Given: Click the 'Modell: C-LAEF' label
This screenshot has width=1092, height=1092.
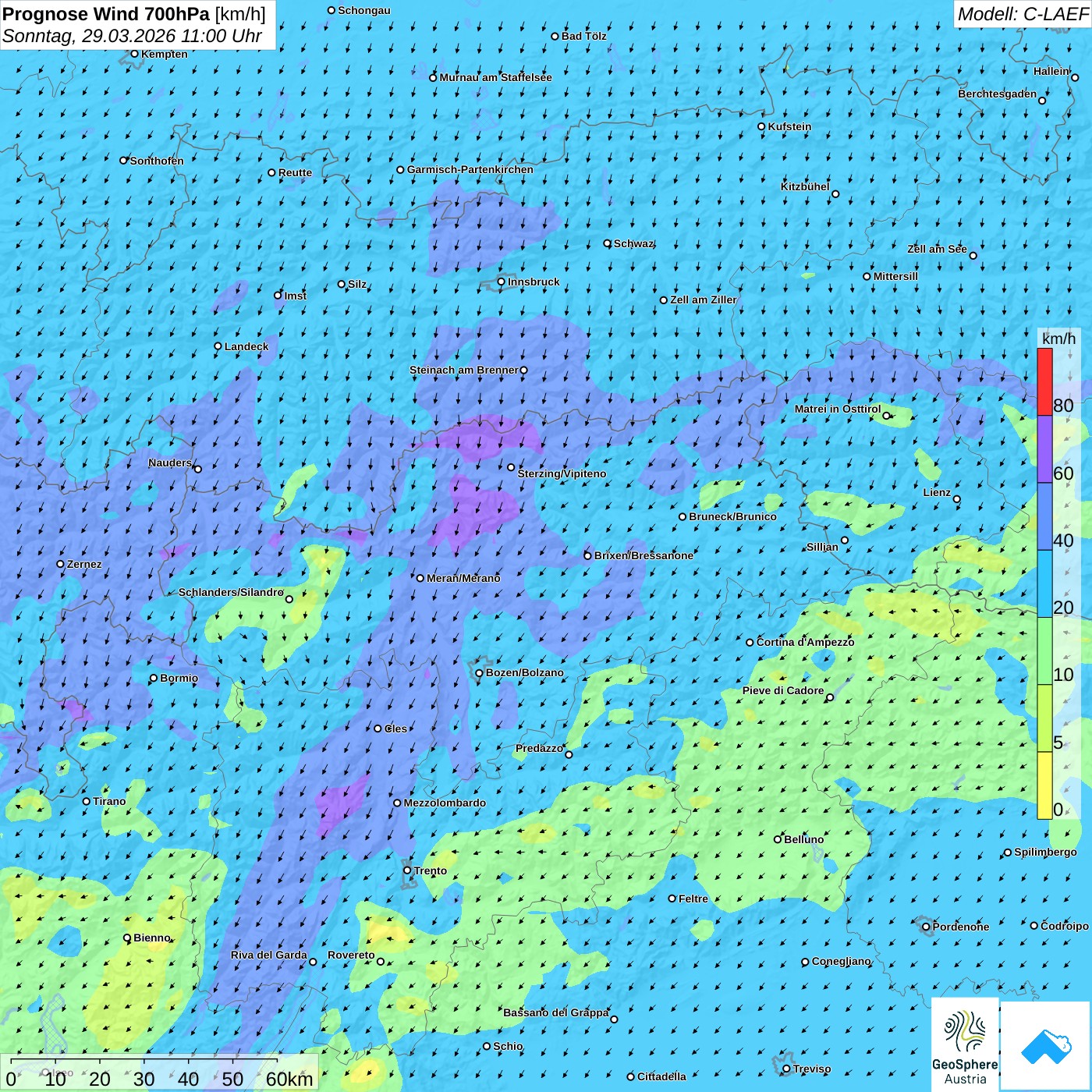Looking at the screenshot, I should click(x=1022, y=14).
